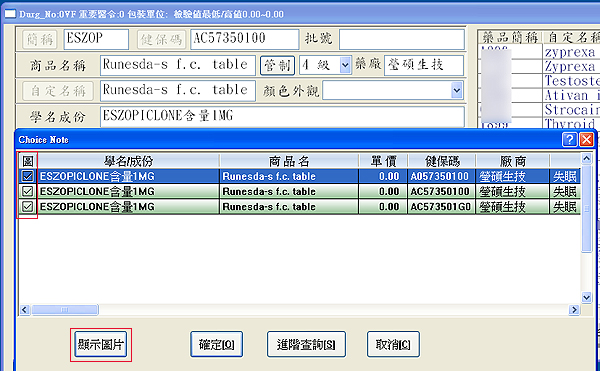Open the 4 級 control level dropdown

point(345,65)
